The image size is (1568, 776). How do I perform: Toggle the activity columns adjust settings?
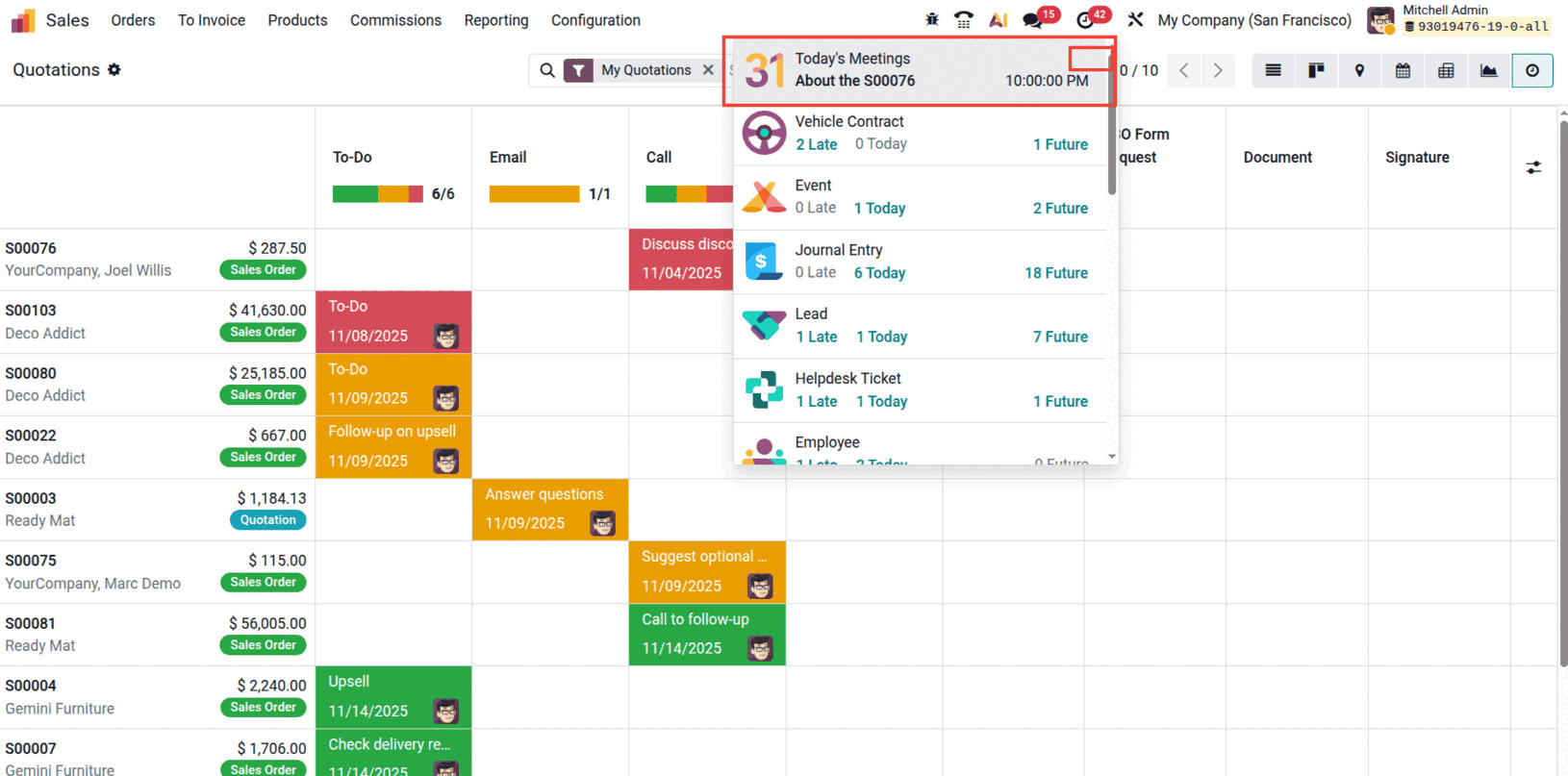(x=1533, y=167)
